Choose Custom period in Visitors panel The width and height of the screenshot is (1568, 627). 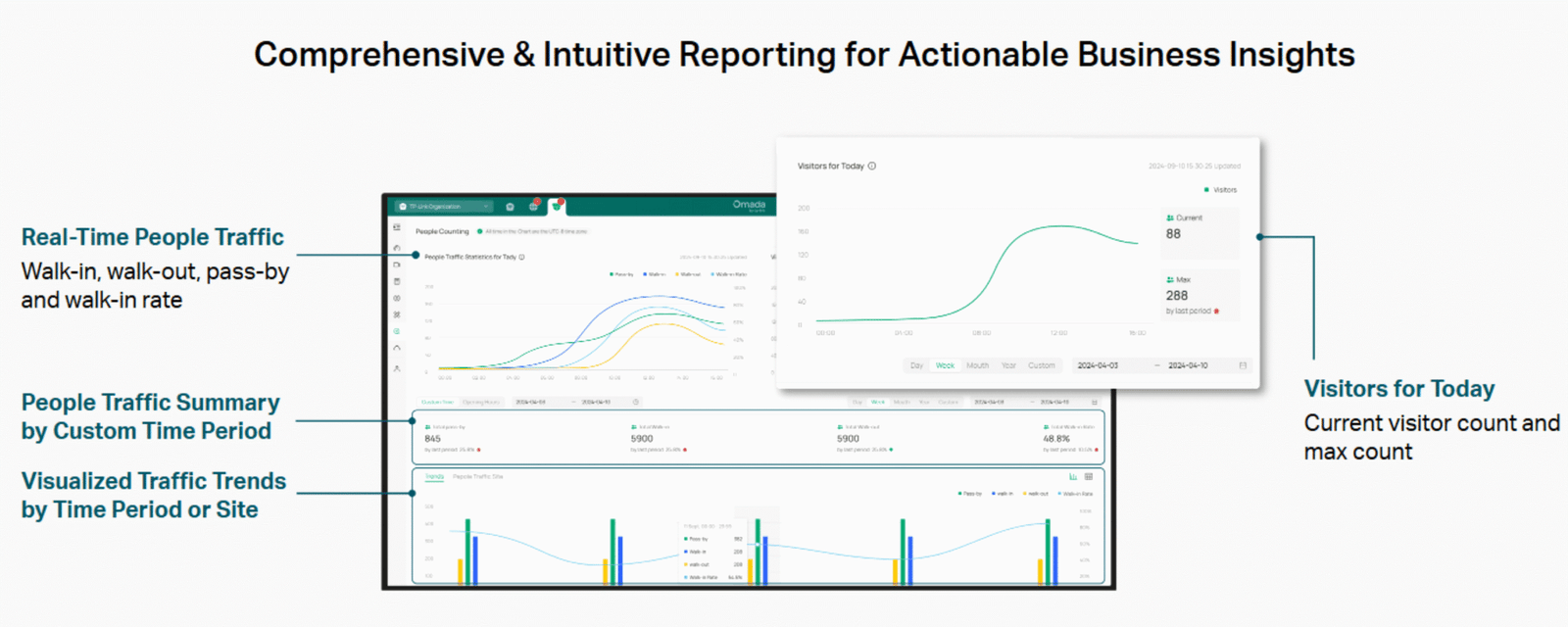[x=1042, y=365]
